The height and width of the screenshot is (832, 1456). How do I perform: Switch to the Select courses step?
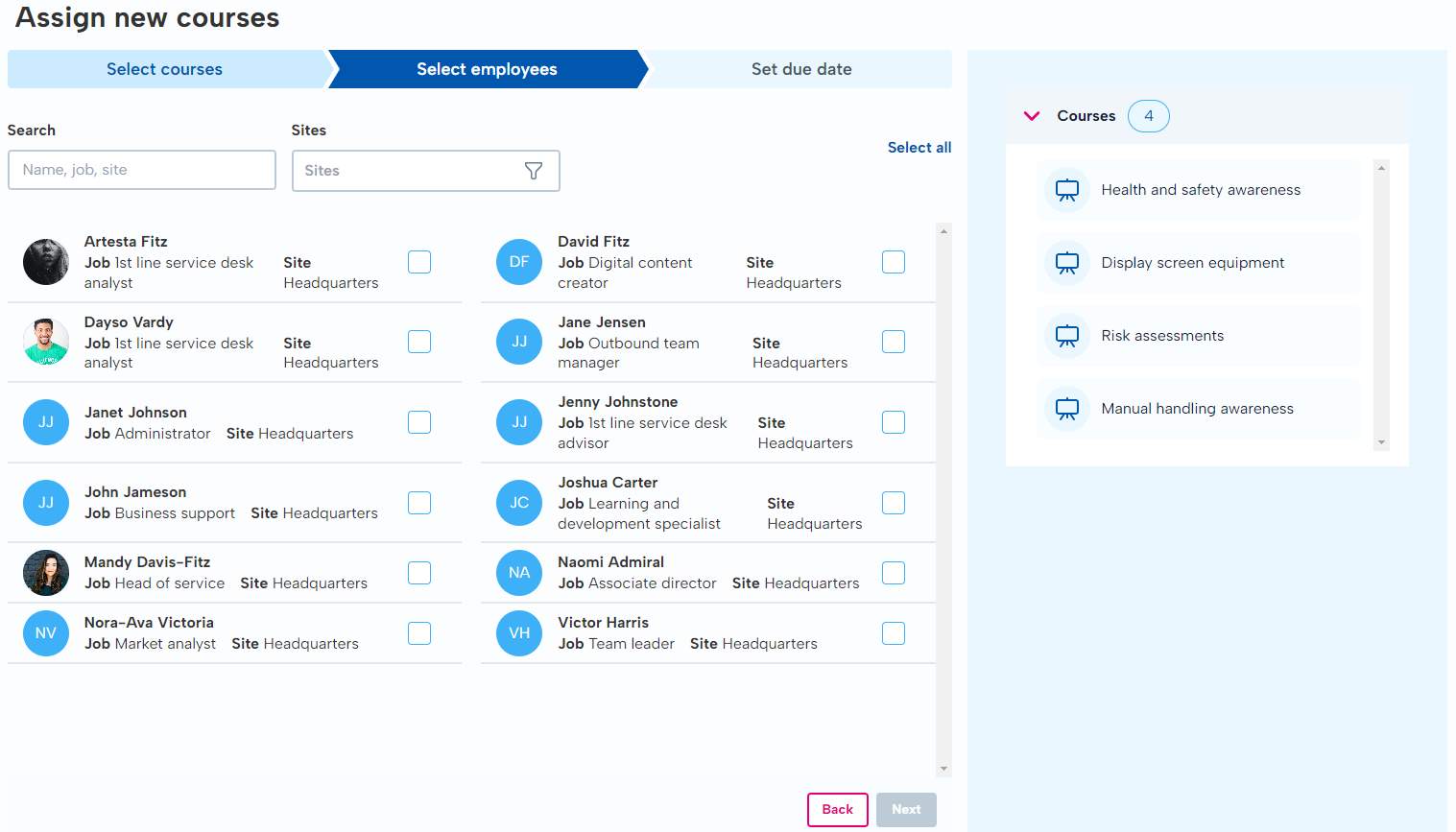[164, 69]
